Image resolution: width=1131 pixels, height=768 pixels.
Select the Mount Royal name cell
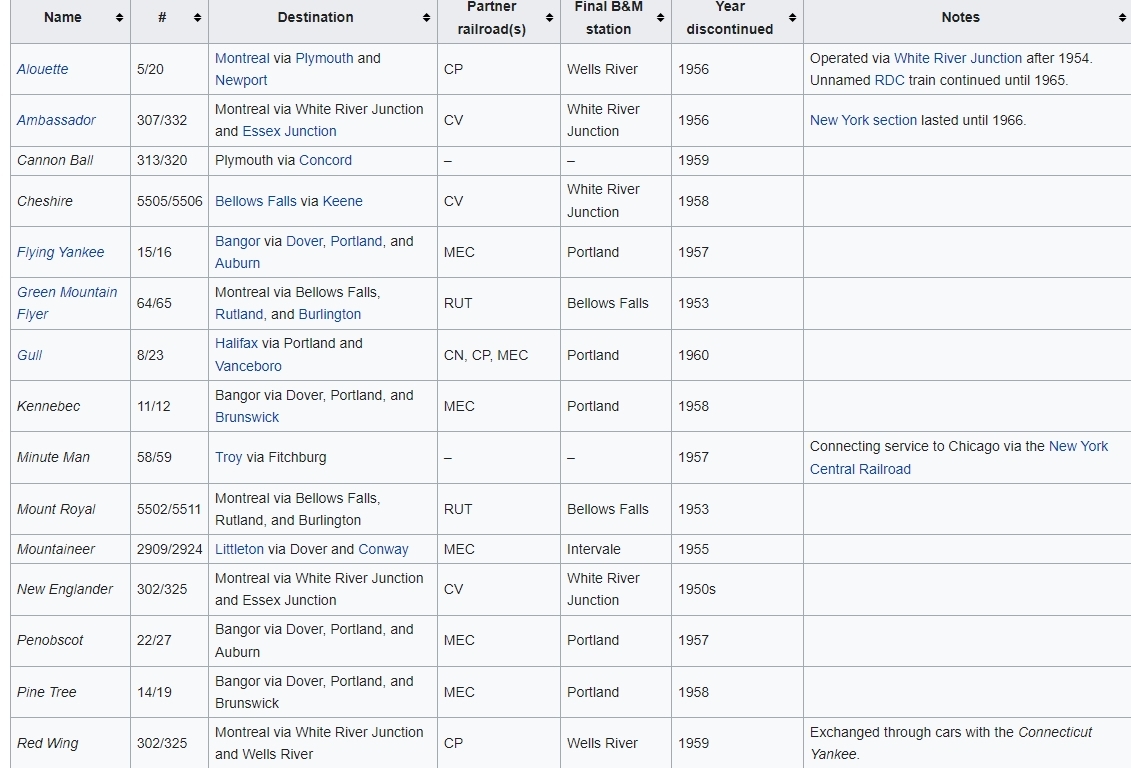click(x=71, y=509)
